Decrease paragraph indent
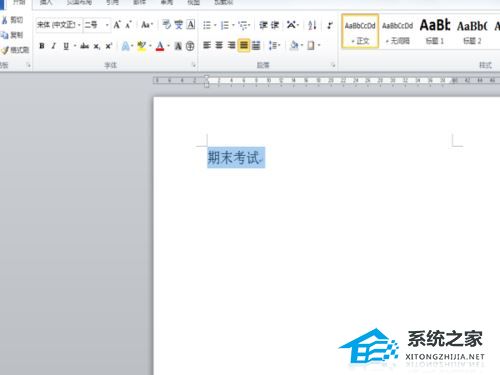 263,25
